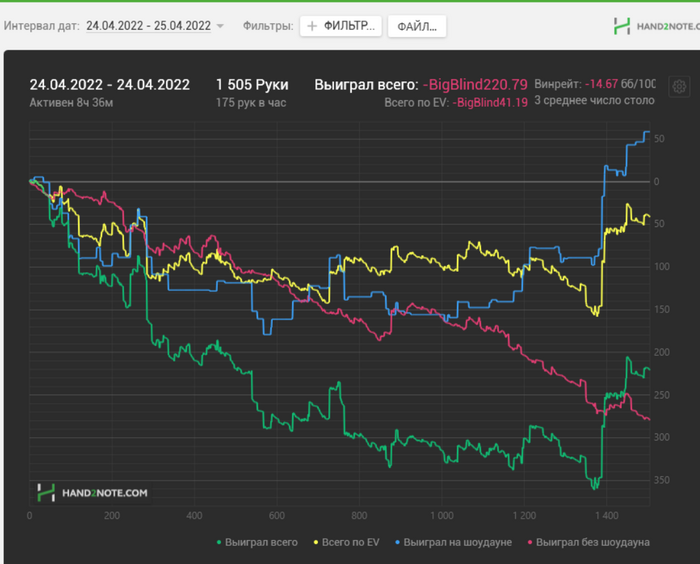Click y-axis label 350
Image resolution: width=700 pixels, height=564 pixels.
pyautogui.click(x=662, y=480)
